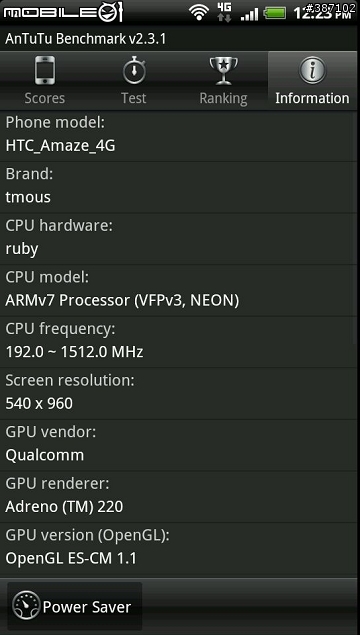Screen dimensions: 360x635
Task: Tap the 4G data indicator icon
Action: [224, 12]
